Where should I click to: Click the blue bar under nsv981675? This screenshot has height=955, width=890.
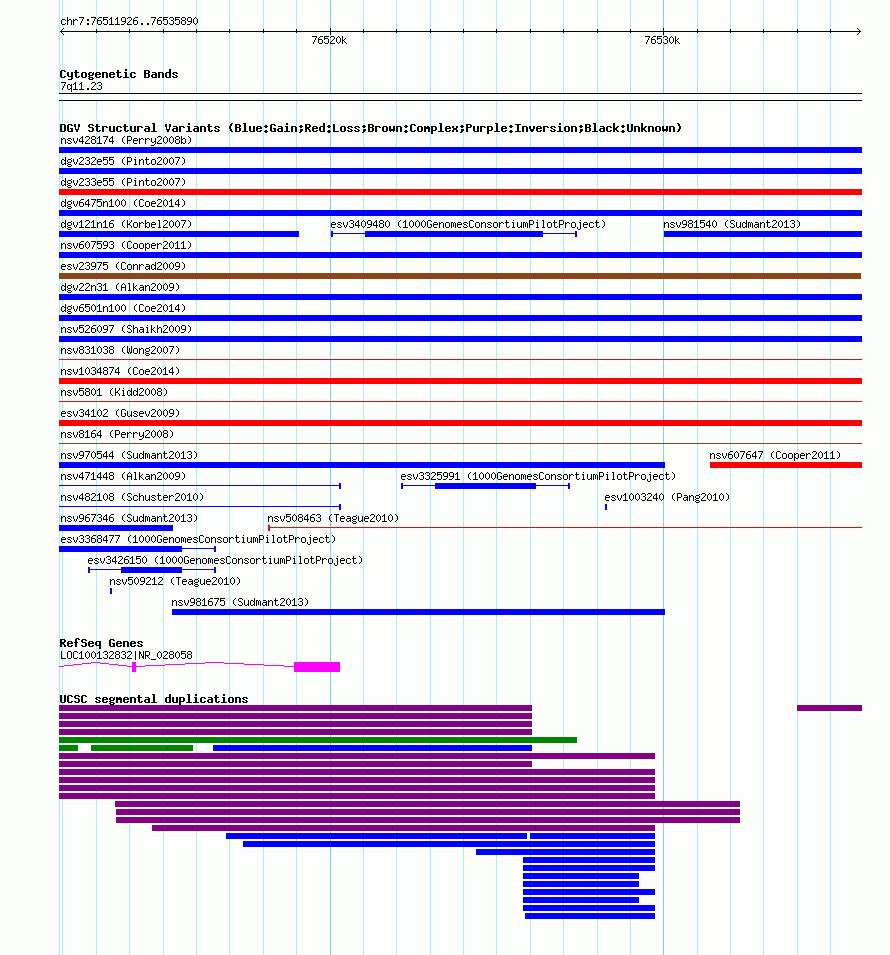[x=418, y=612]
